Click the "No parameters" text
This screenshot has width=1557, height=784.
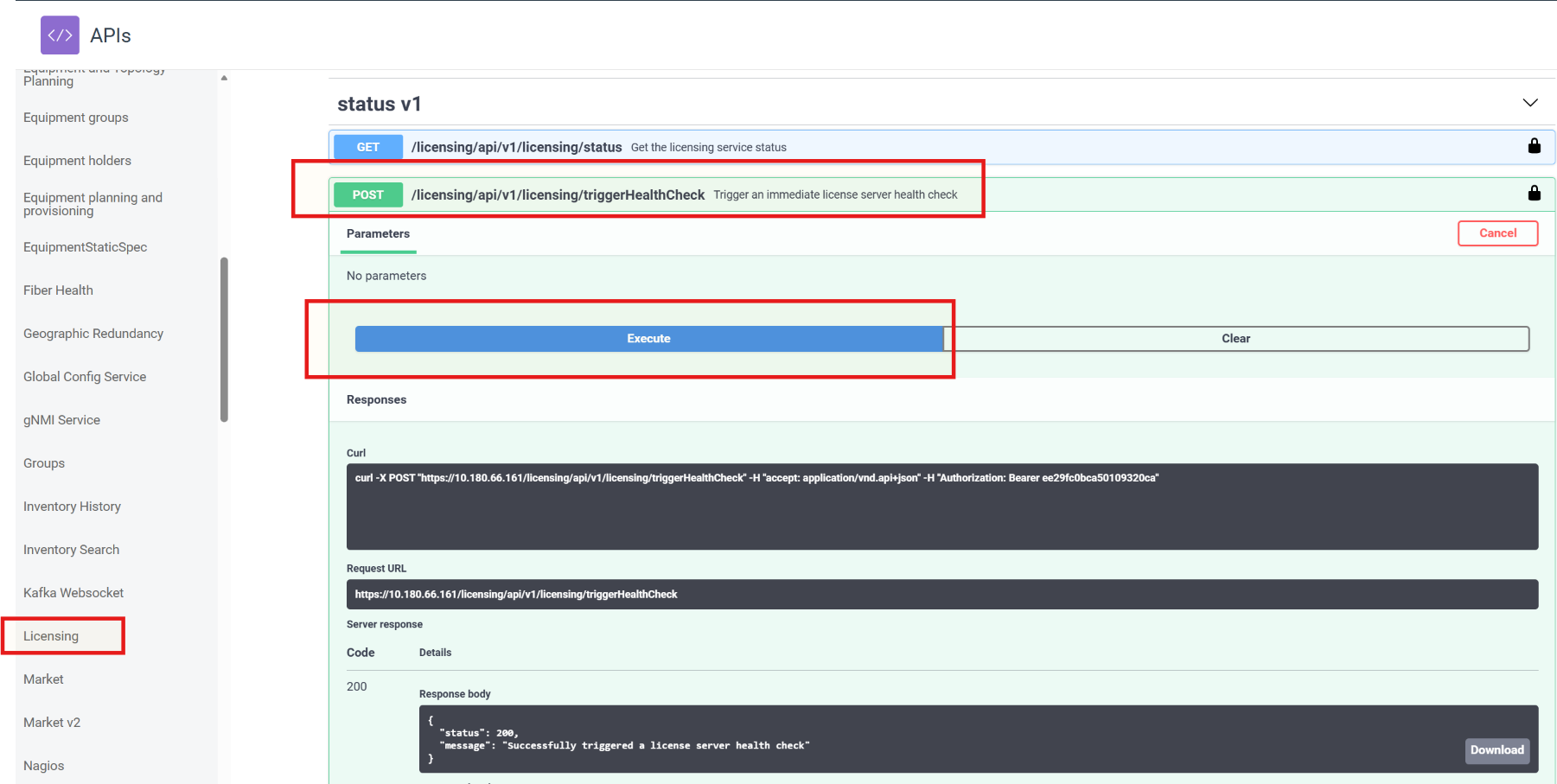[386, 276]
